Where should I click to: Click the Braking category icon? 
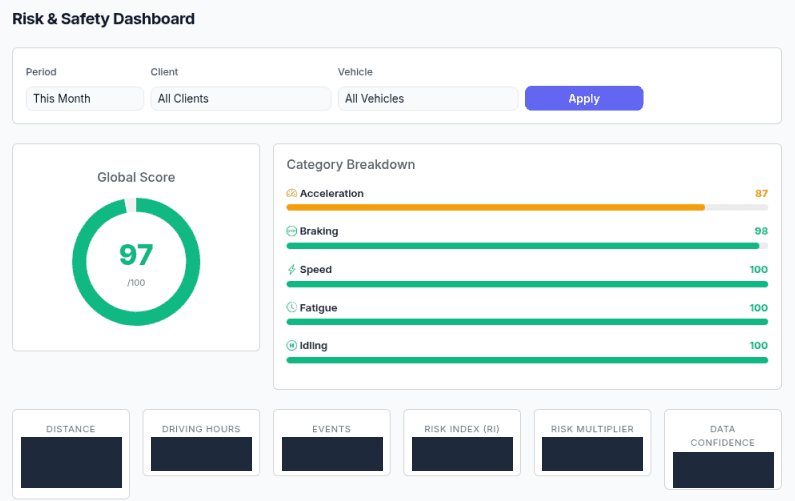coord(292,231)
